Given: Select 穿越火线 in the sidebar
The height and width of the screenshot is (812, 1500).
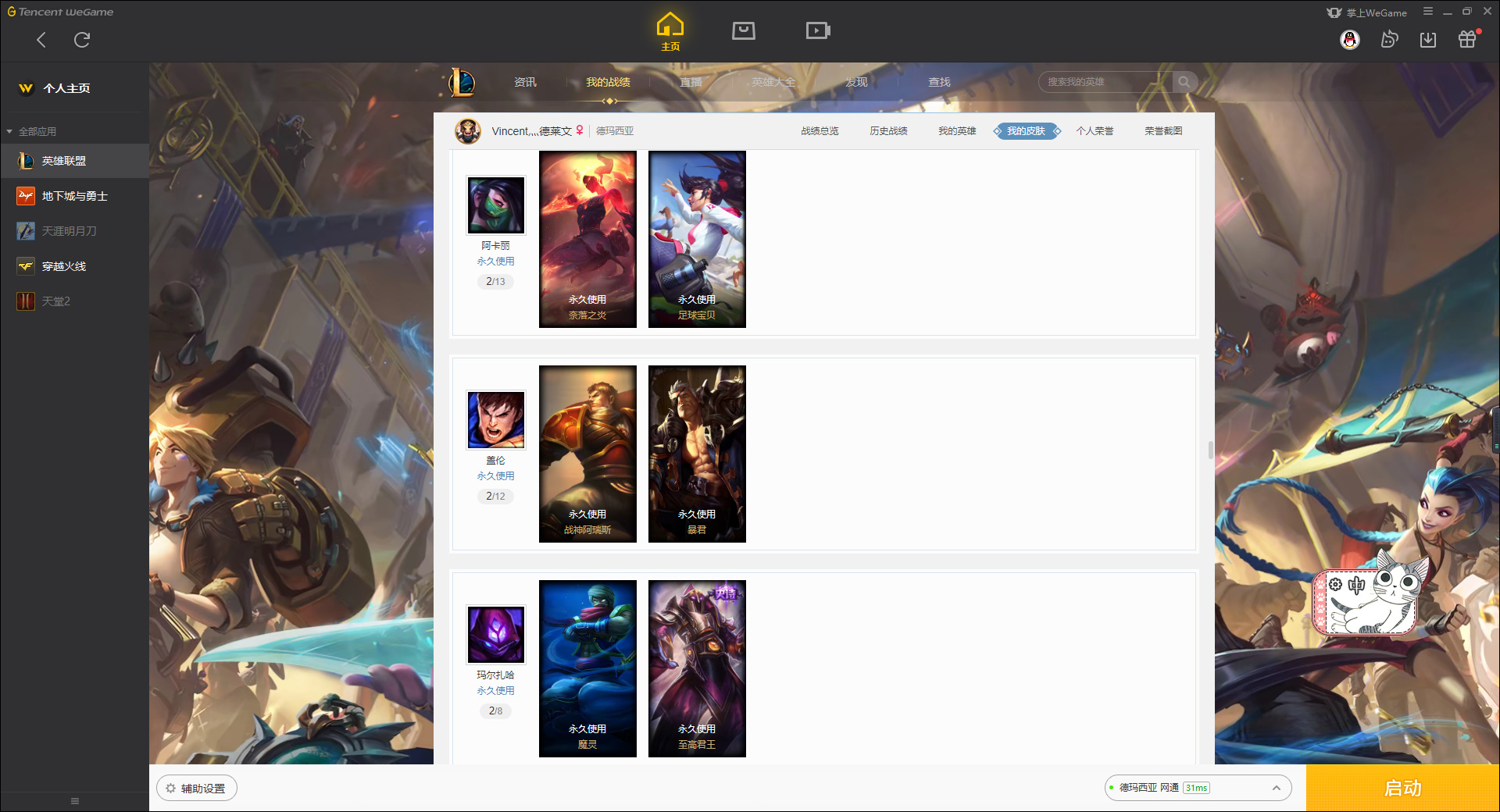Looking at the screenshot, I should (74, 266).
